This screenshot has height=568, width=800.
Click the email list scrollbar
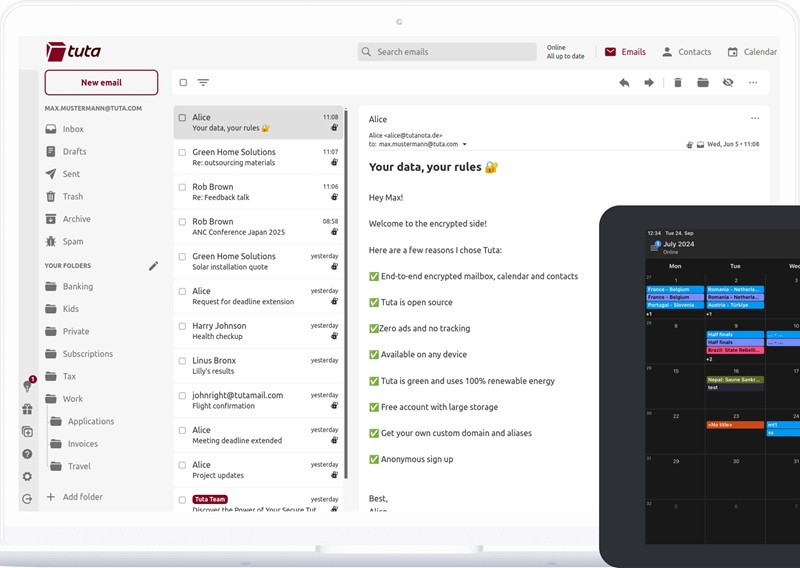(x=346, y=293)
